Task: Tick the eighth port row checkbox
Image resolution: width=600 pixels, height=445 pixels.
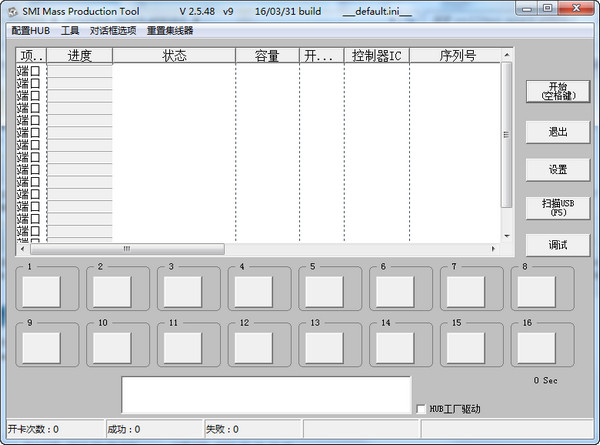Action: (x=35, y=157)
